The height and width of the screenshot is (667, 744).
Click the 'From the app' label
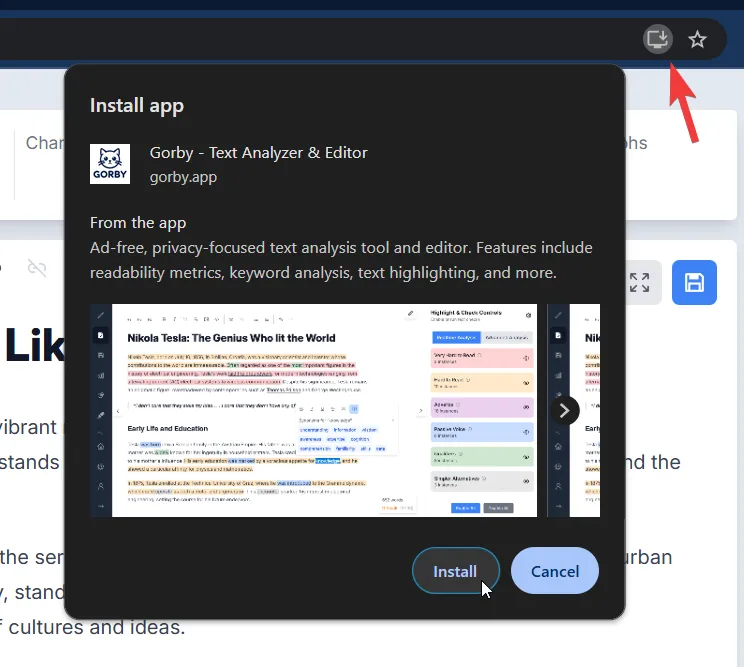(138, 223)
